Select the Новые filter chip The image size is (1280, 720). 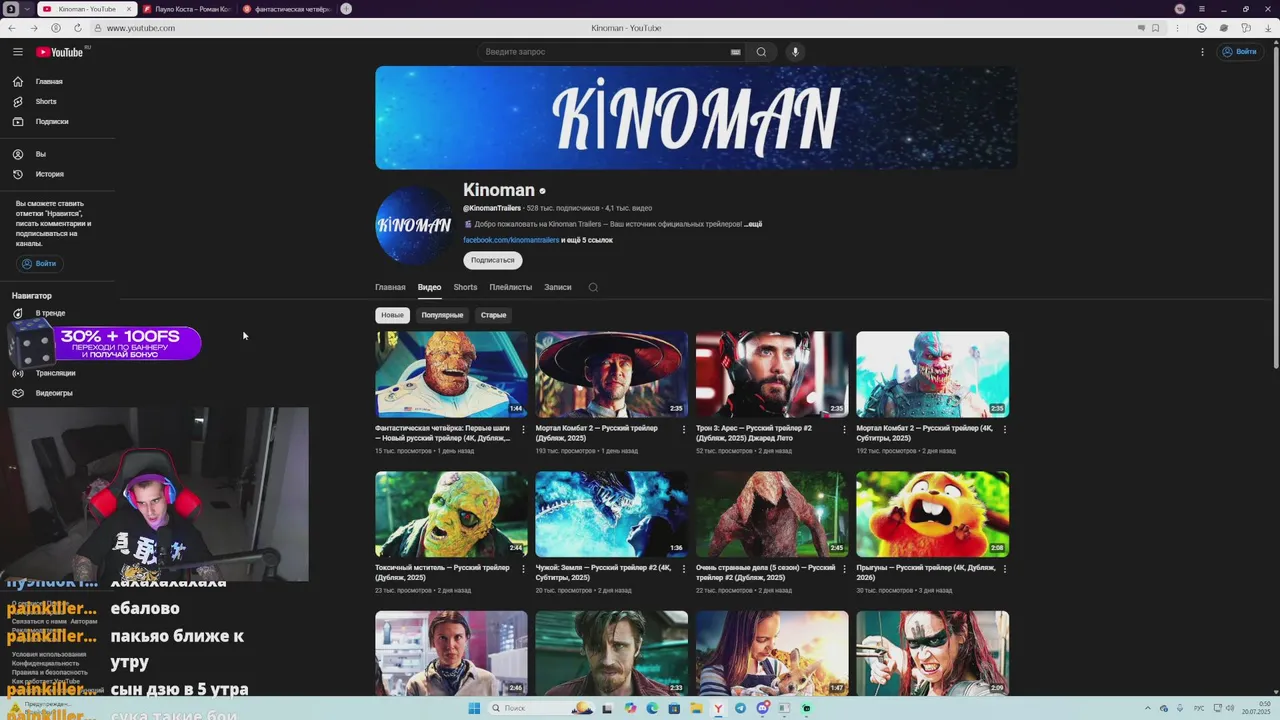(392, 315)
